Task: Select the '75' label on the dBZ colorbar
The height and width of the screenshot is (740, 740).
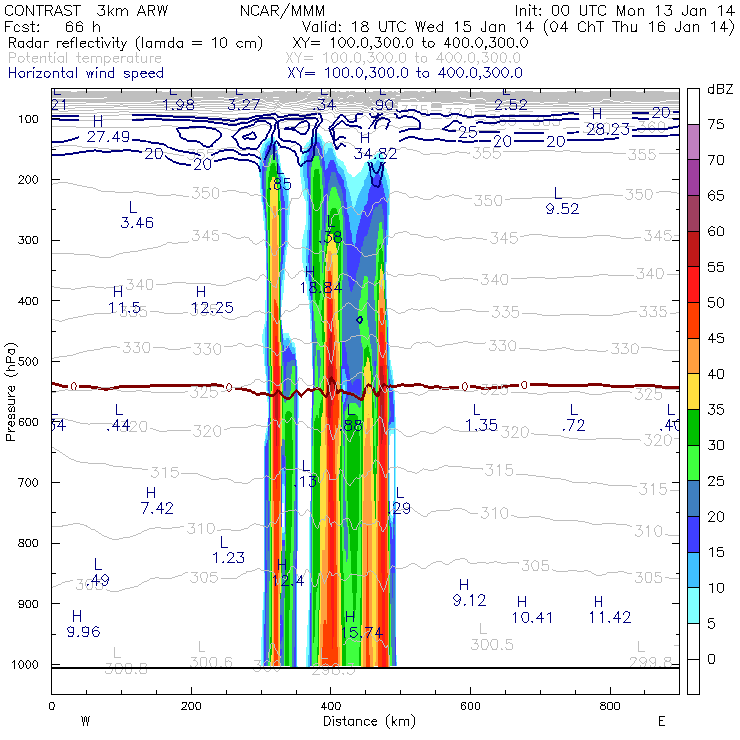Action: [716, 125]
